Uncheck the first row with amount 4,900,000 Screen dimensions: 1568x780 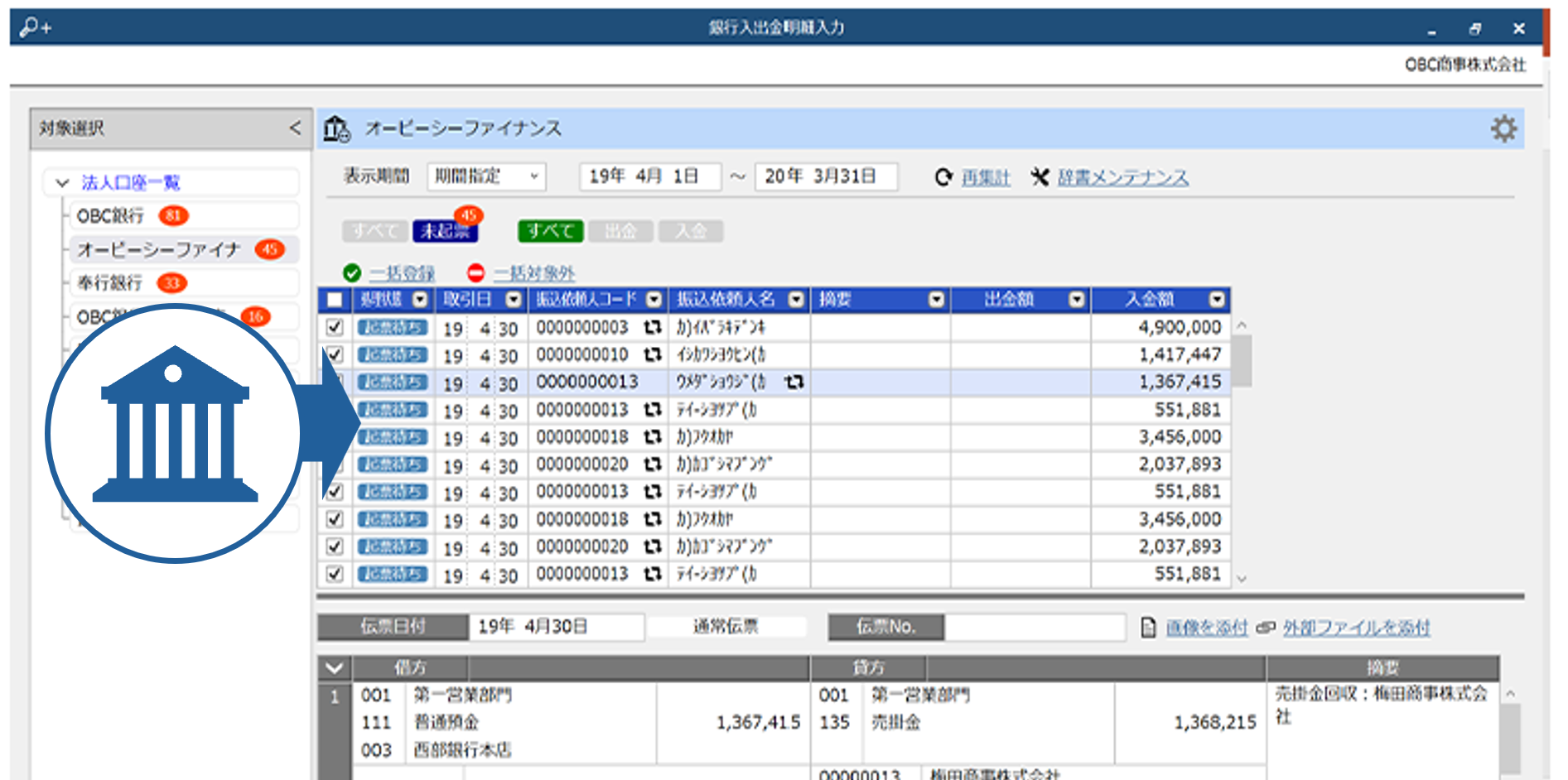(335, 328)
